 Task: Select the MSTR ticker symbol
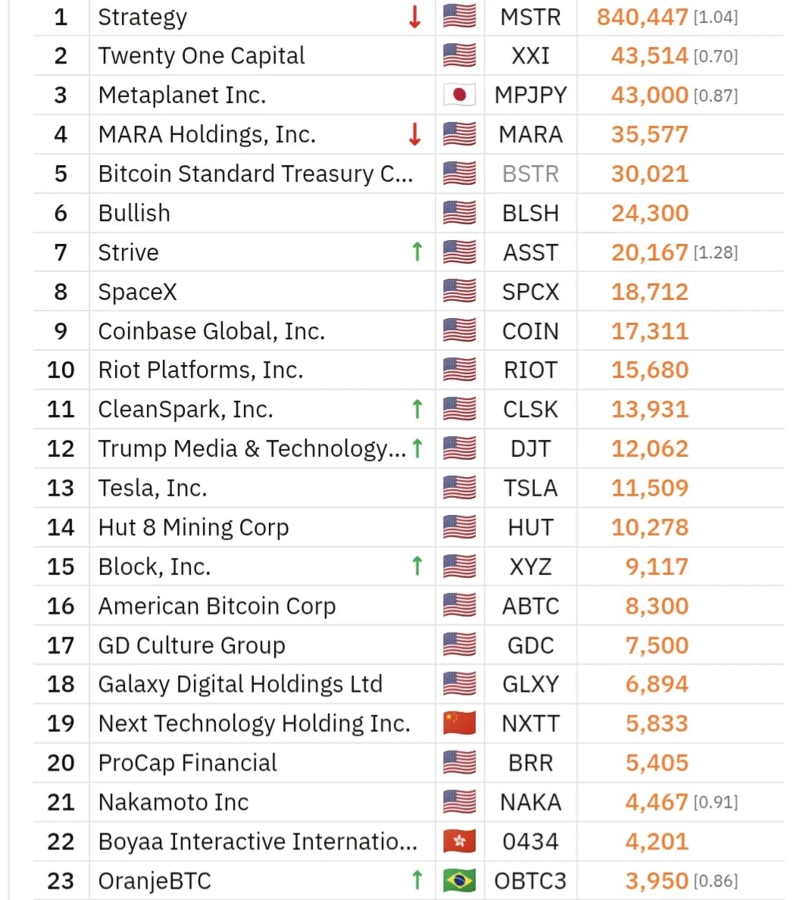[x=530, y=17]
